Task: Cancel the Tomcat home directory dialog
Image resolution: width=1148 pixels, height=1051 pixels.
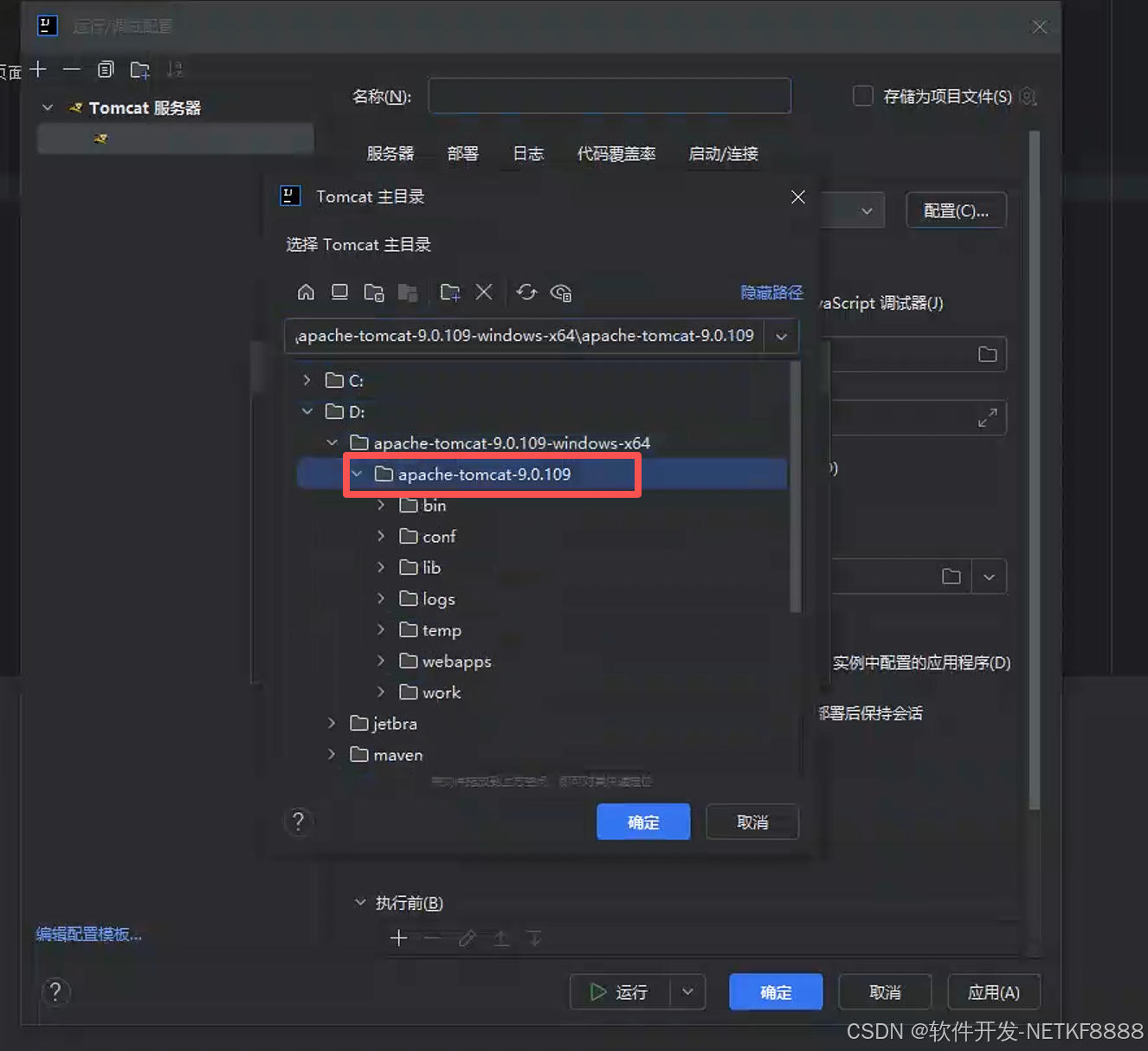Action: click(752, 822)
